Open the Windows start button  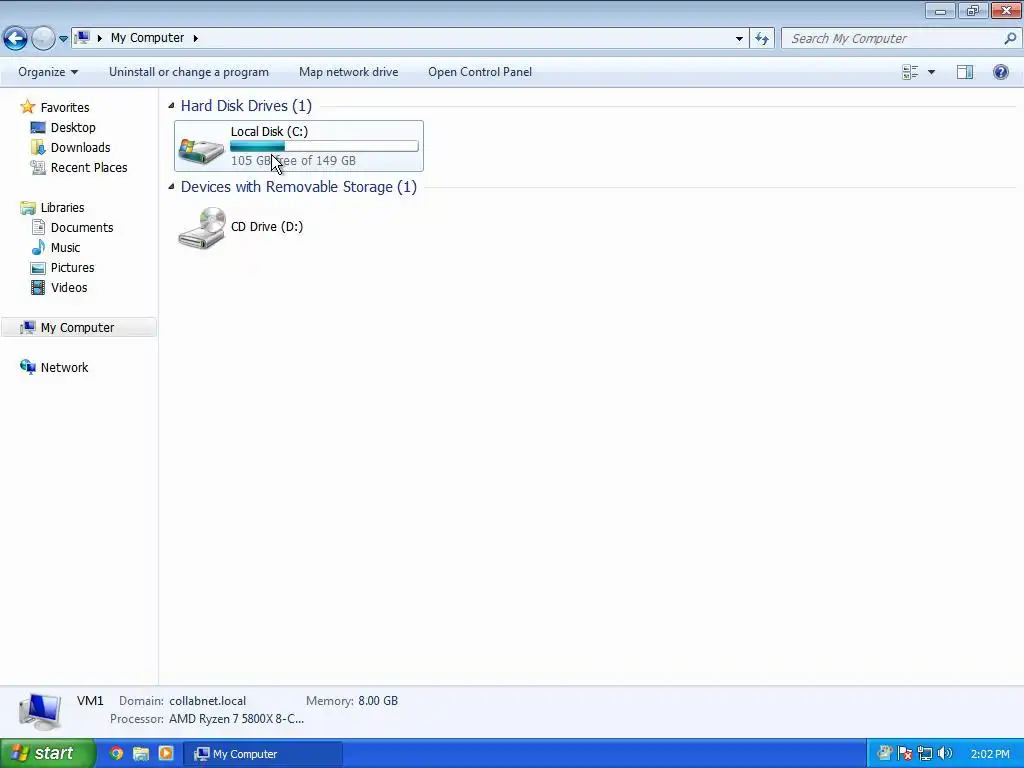tap(47, 754)
